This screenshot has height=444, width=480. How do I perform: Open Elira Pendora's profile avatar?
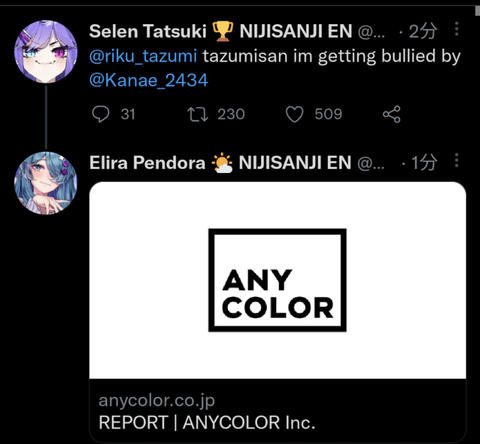[x=46, y=183]
